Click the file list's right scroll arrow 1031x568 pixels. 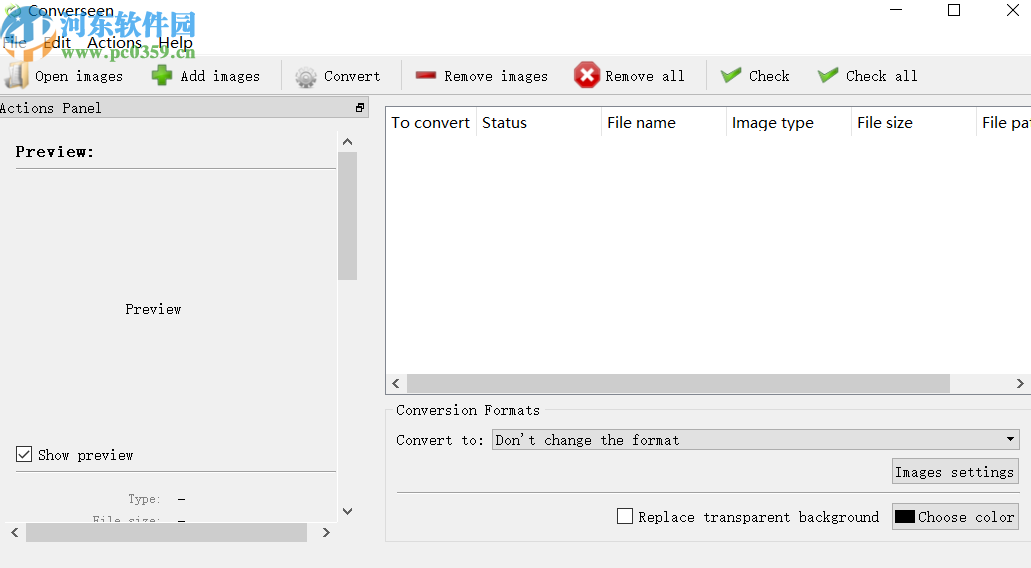pyautogui.click(x=1020, y=384)
